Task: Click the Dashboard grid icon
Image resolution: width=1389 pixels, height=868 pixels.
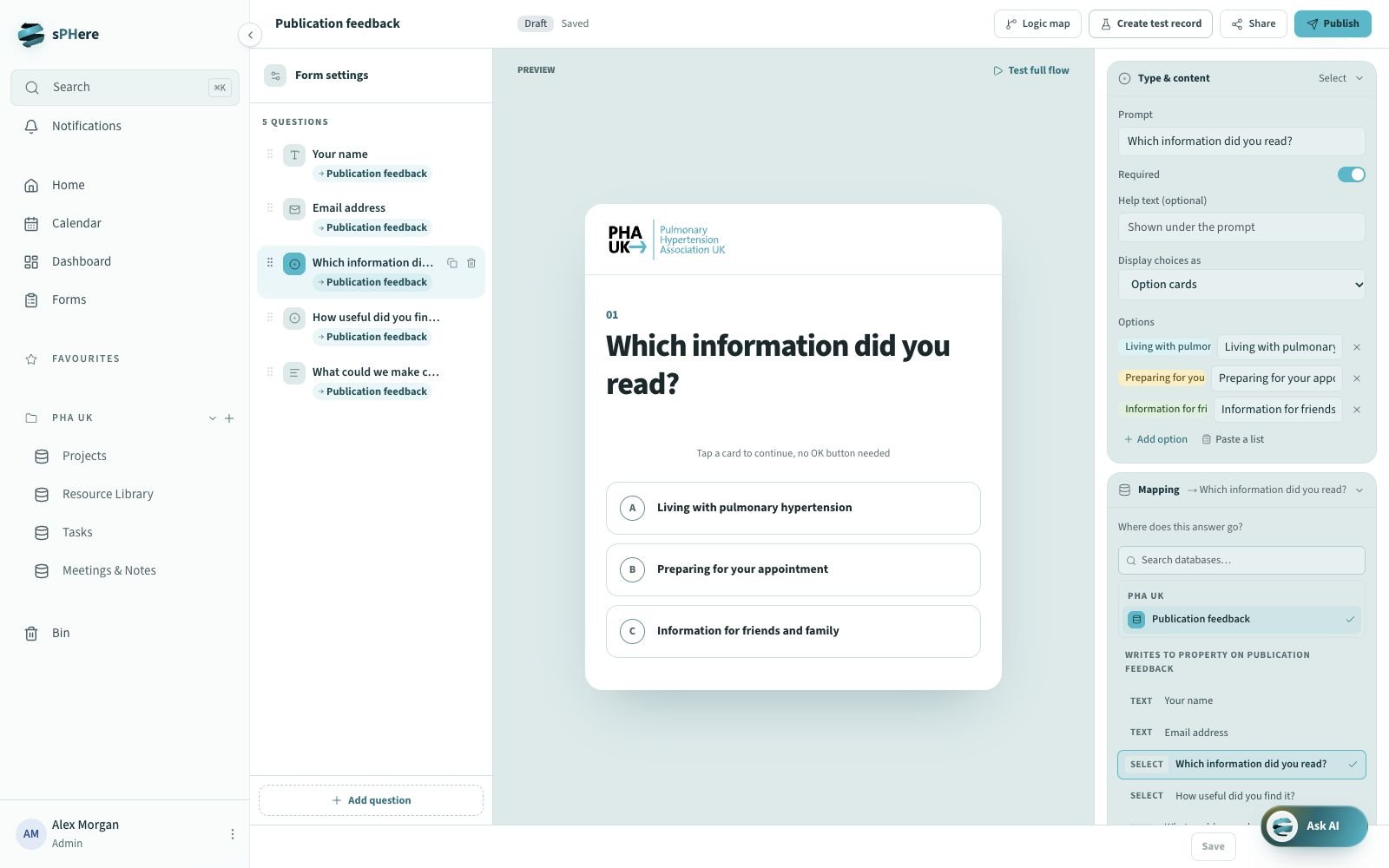Action: (x=31, y=261)
